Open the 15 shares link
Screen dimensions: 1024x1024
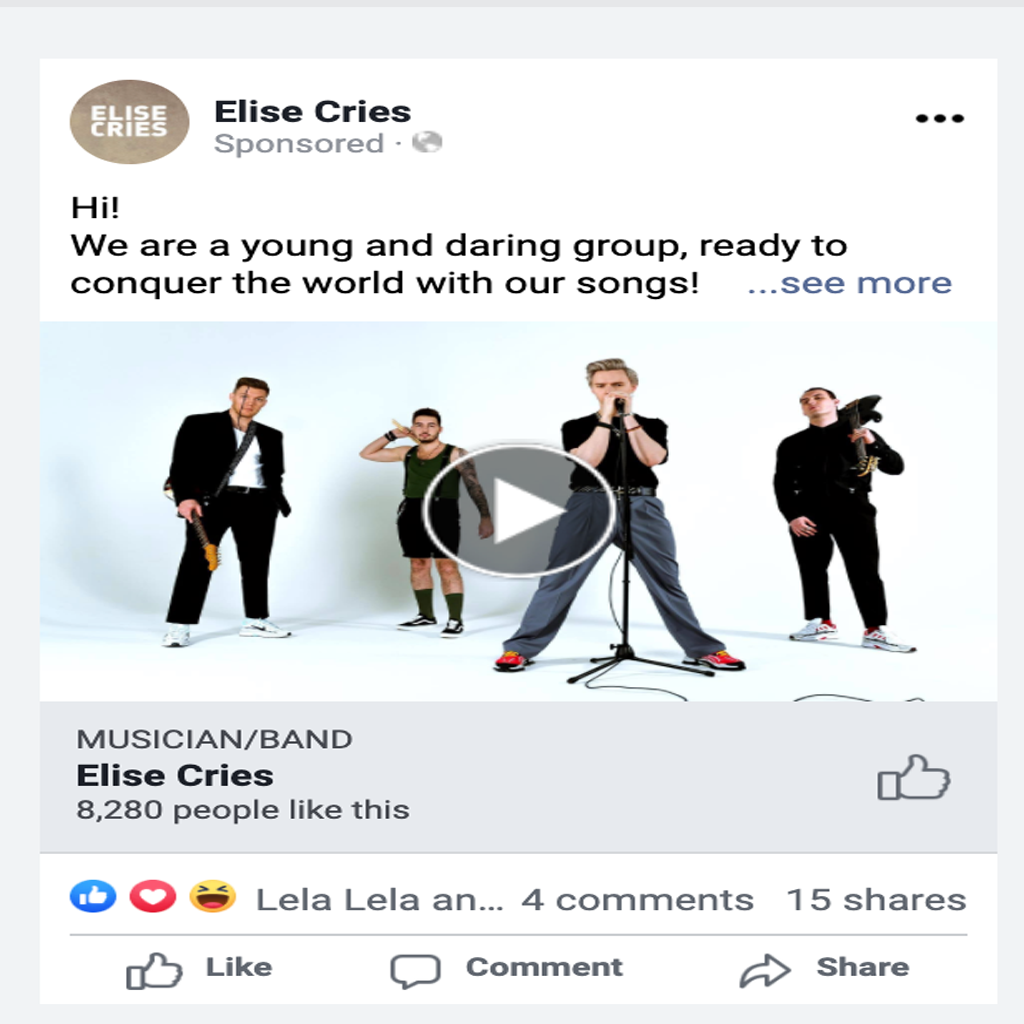click(x=876, y=900)
